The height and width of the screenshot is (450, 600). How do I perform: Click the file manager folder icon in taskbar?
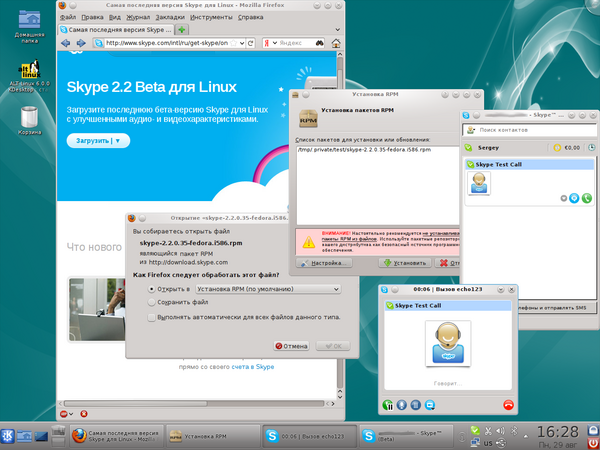tap(24, 436)
